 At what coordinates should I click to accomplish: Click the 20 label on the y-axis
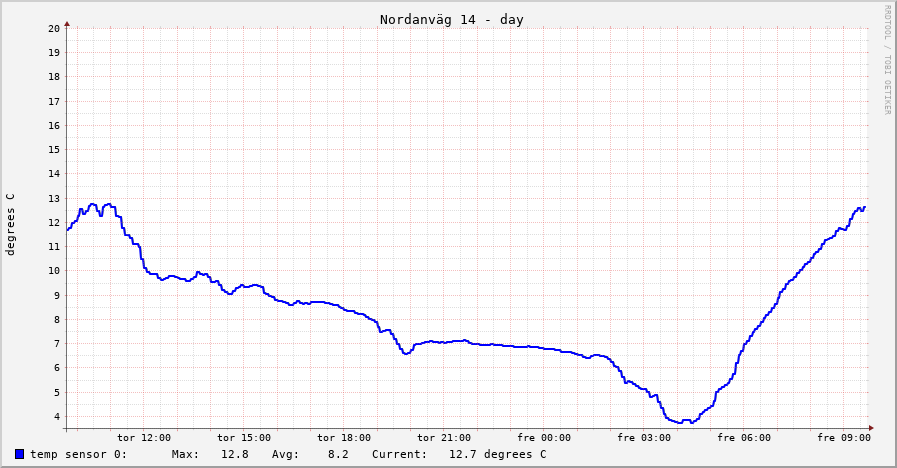[x=54, y=28]
